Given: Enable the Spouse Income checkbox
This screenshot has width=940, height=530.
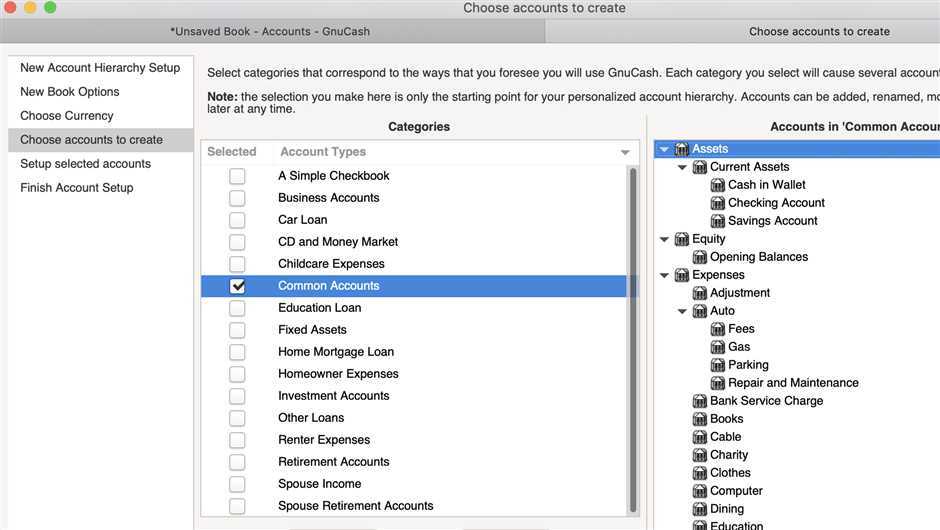Looking at the screenshot, I should [237, 484].
